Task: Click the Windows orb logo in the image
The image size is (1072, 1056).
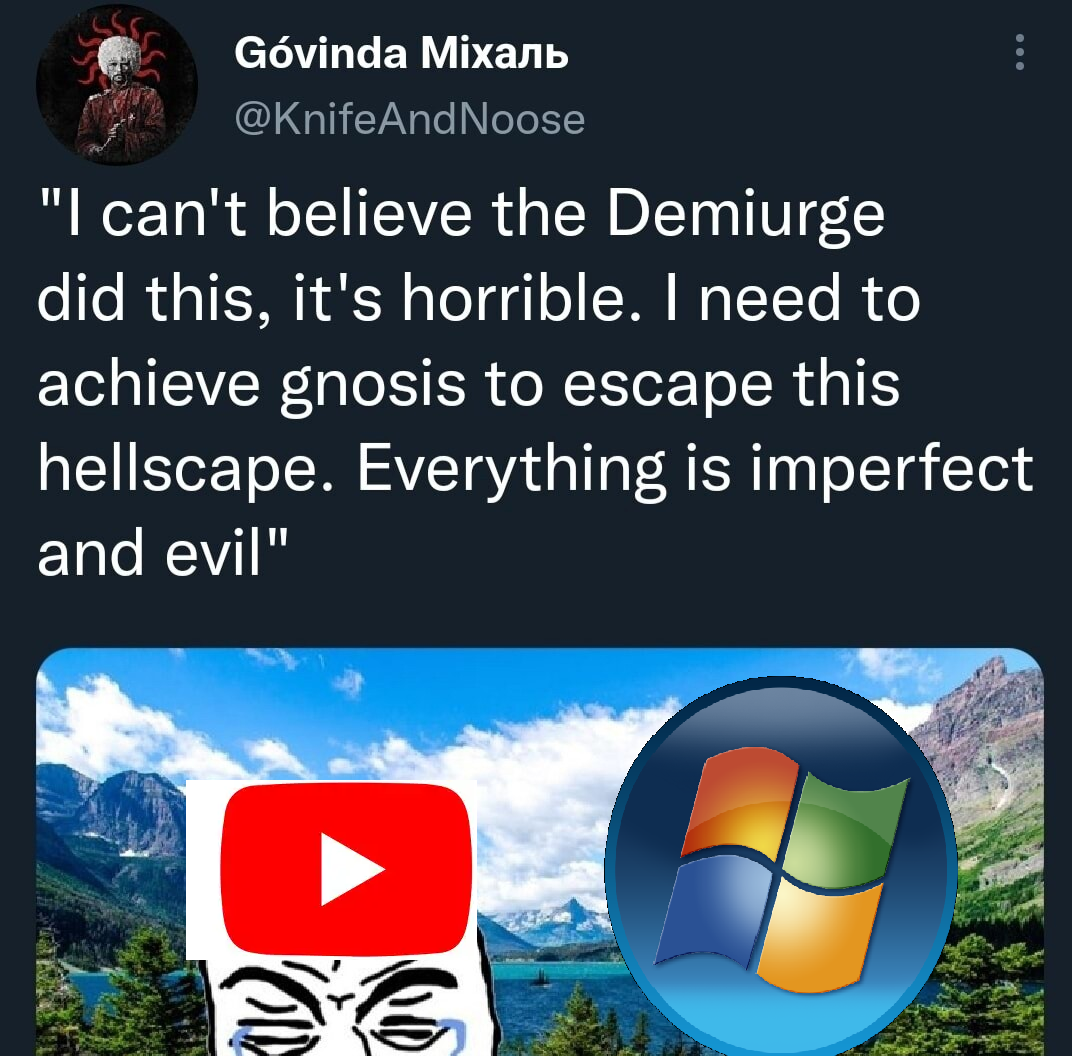Action: [x=781, y=867]
